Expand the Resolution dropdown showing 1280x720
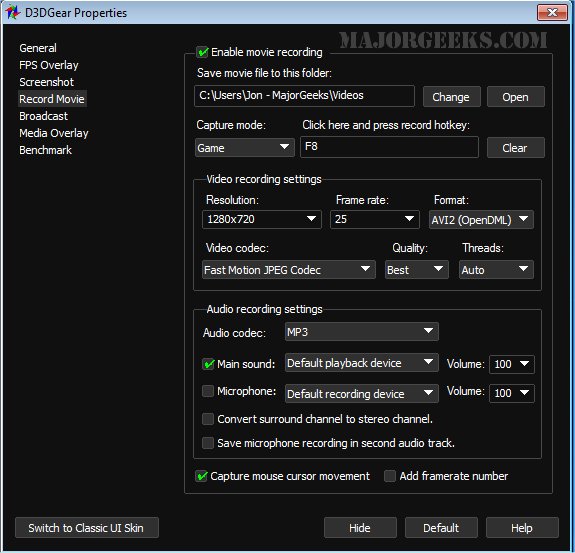The width and height of the screenshot is (575, 553). (x=262, y=219)
